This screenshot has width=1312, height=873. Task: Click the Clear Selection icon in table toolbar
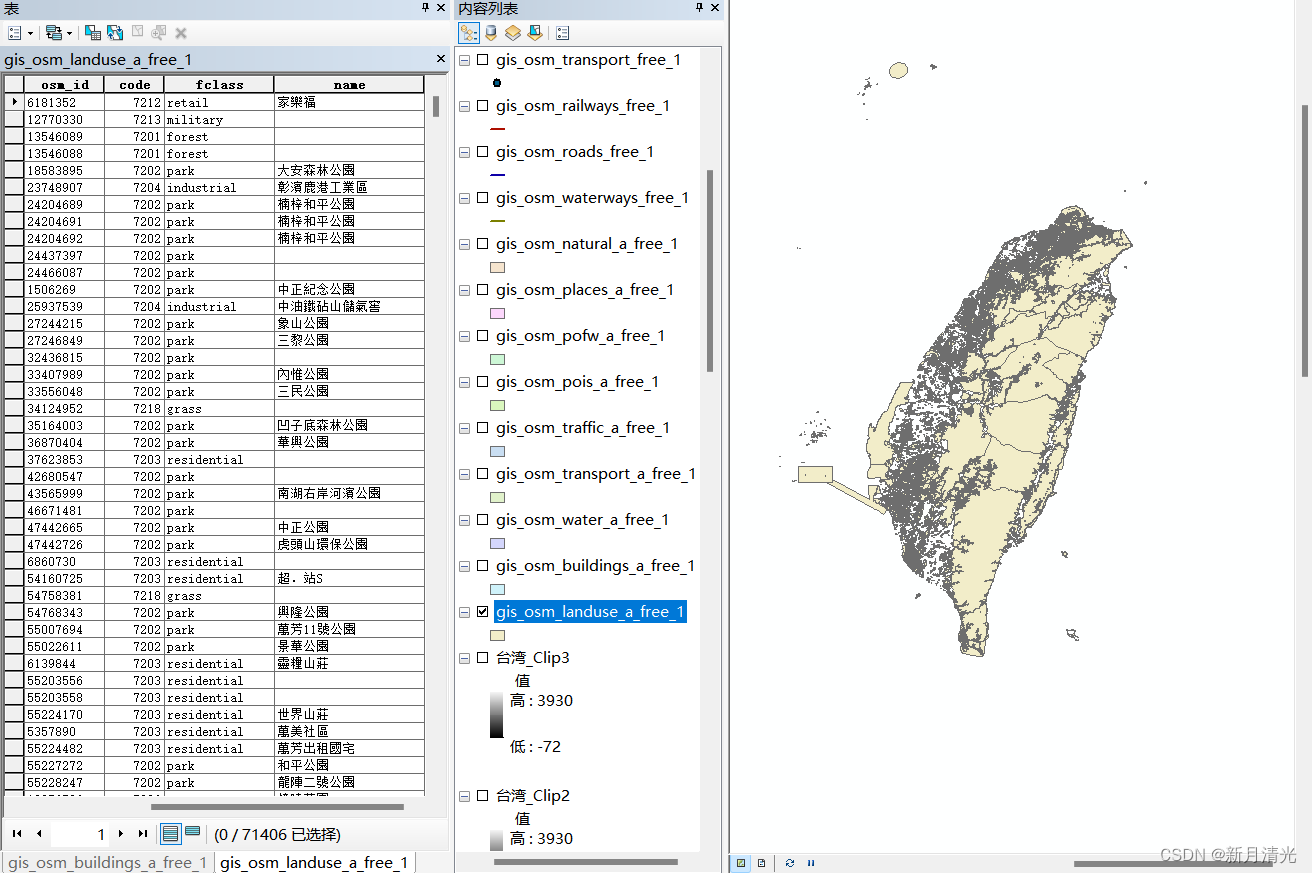coord(137,33)
